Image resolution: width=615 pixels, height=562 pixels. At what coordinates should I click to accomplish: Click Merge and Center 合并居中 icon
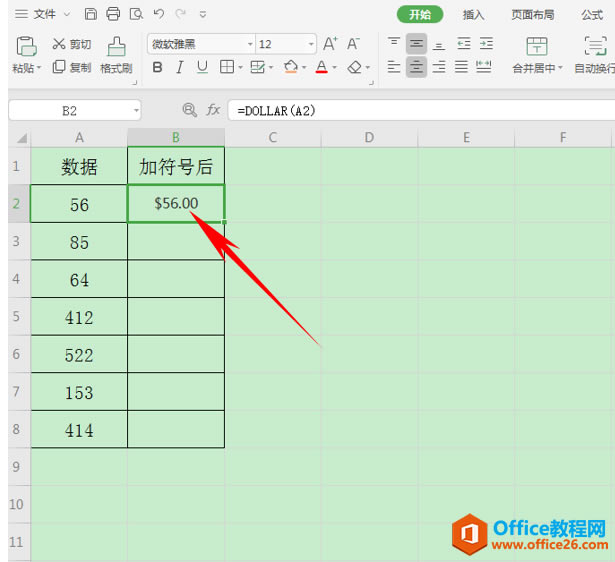coord(537,46)
